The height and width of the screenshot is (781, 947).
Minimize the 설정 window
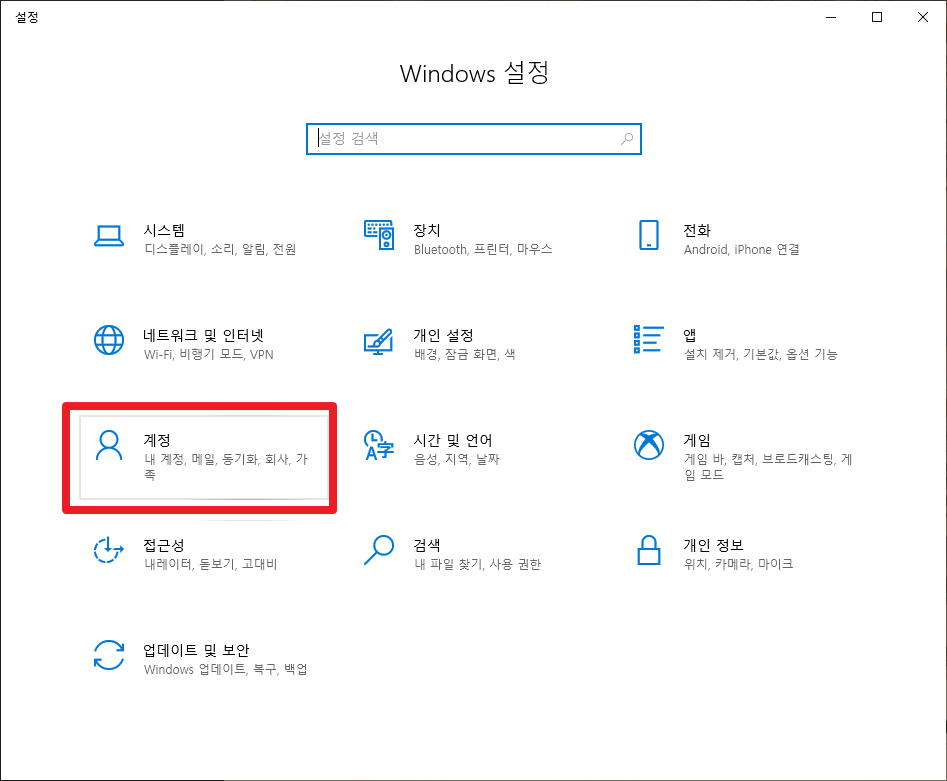(x=831, y=17)
